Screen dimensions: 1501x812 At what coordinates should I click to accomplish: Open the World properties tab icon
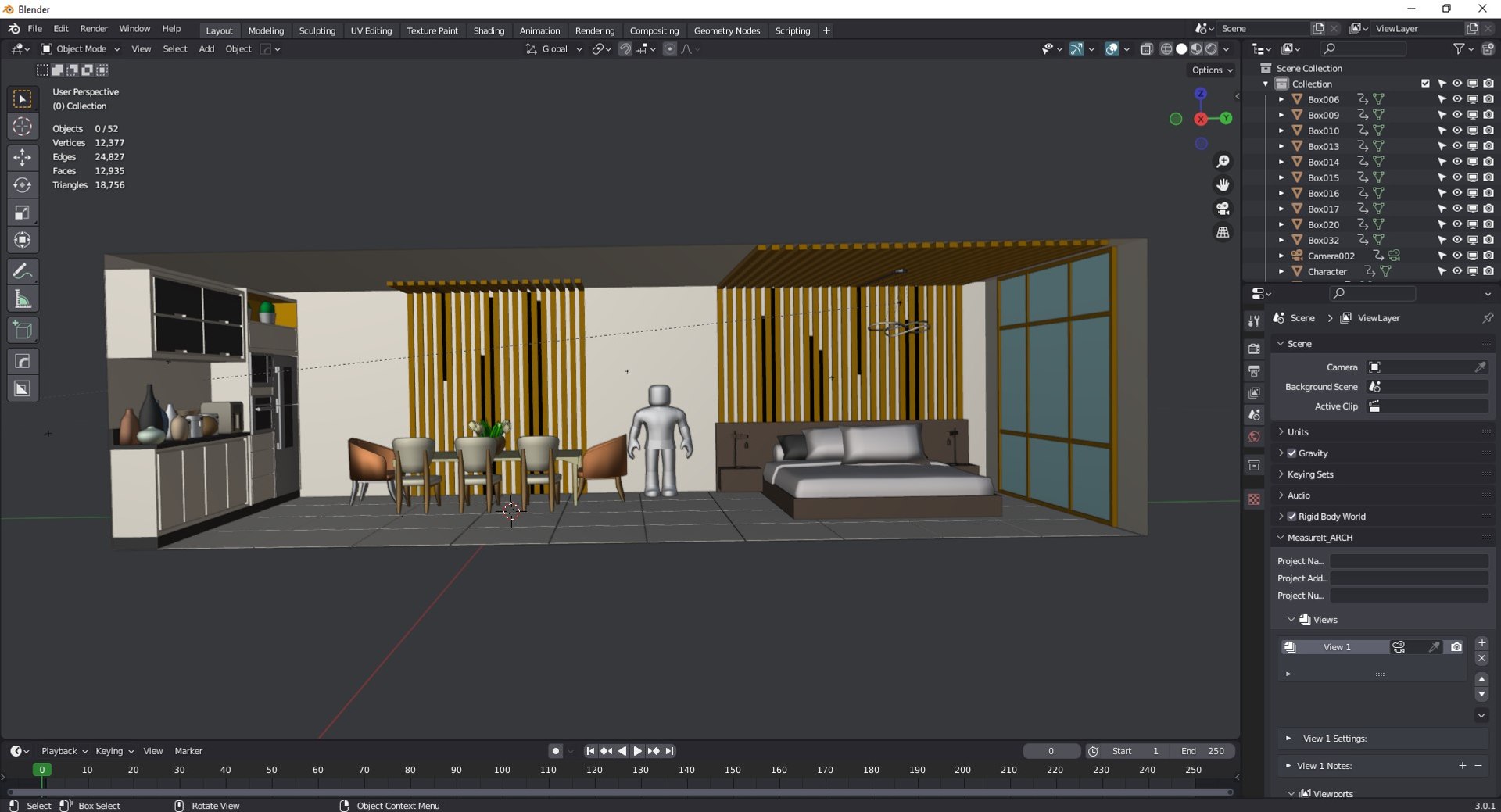click(1255, 437)
